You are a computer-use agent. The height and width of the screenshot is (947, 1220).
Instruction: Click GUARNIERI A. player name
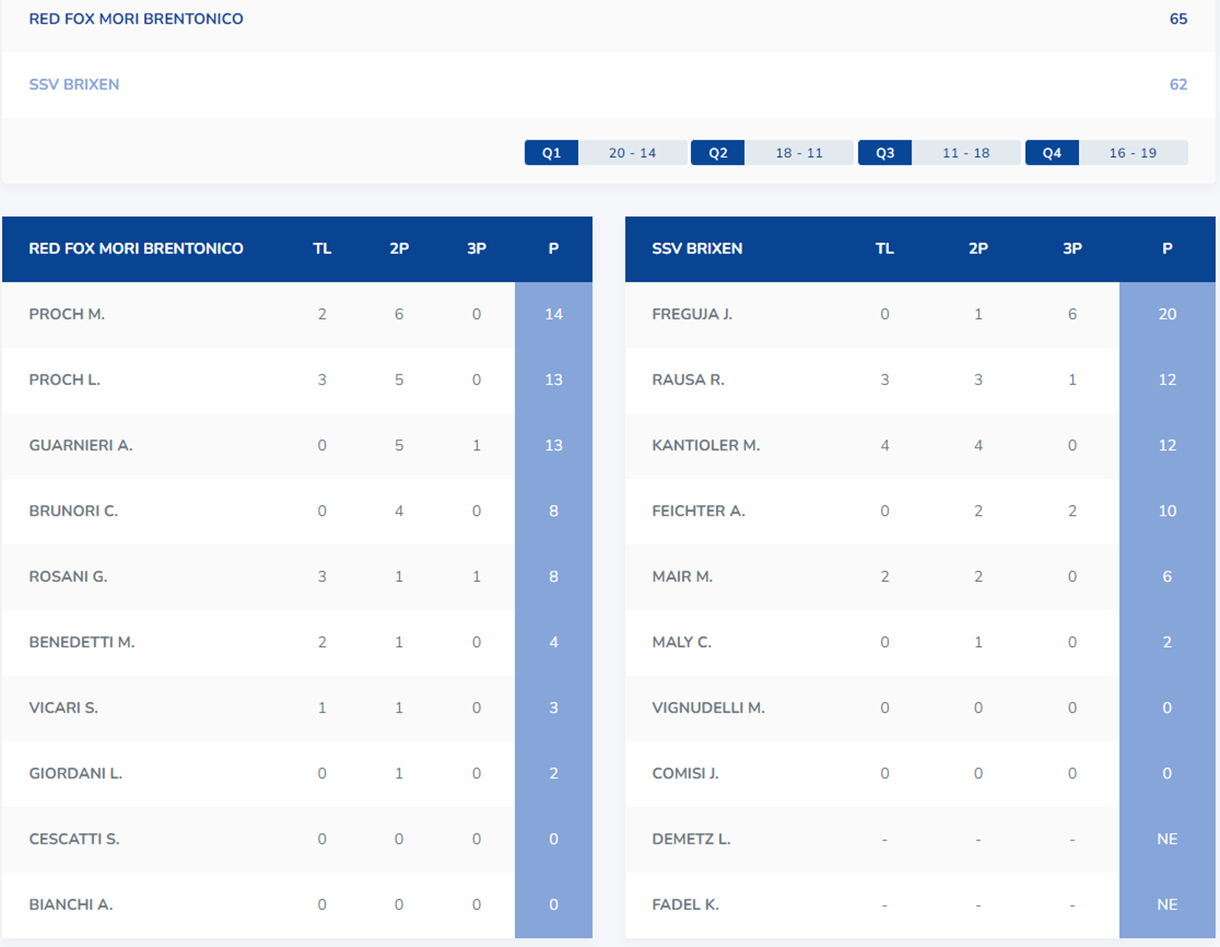[x=81, y=446]
